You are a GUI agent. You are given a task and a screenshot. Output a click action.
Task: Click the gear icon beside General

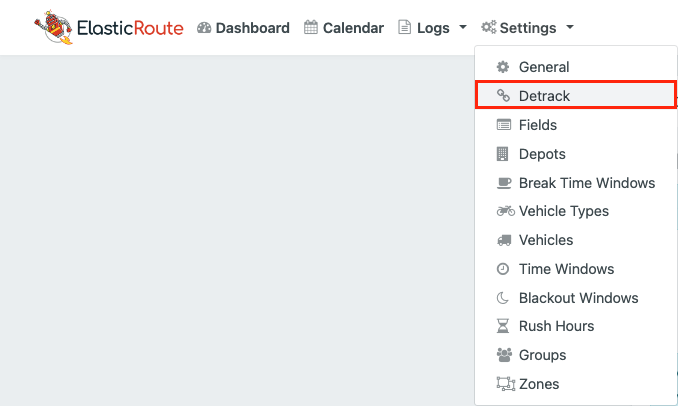tap(502, 67)
